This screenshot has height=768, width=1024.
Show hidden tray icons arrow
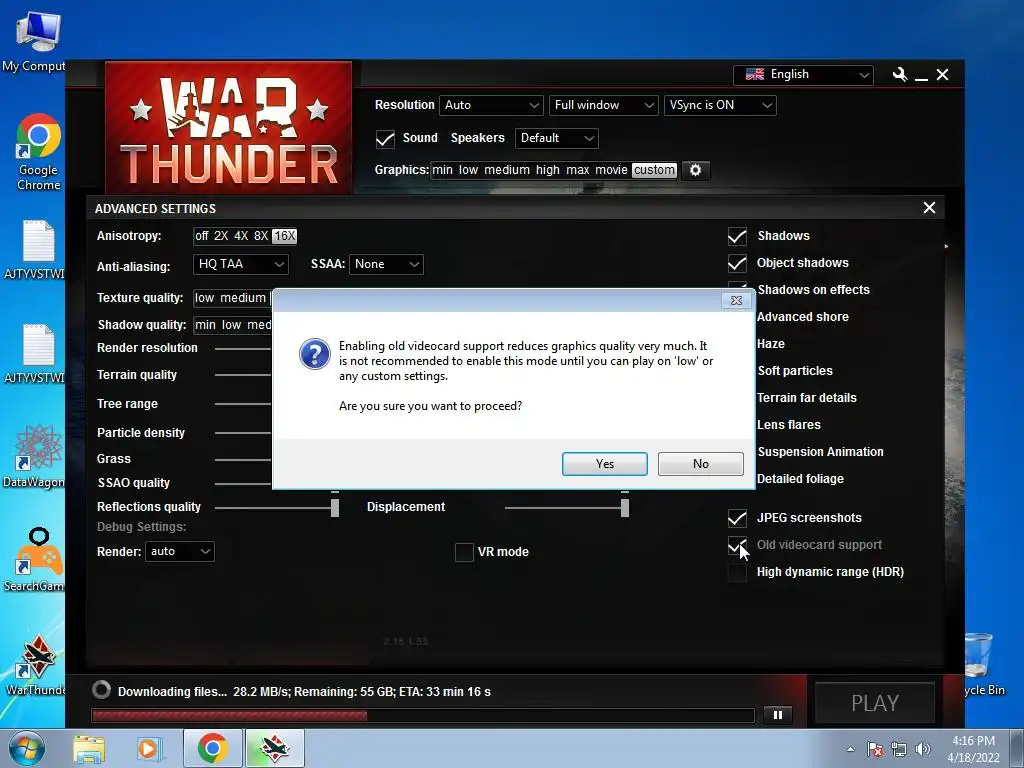click(x=850, y=749)
